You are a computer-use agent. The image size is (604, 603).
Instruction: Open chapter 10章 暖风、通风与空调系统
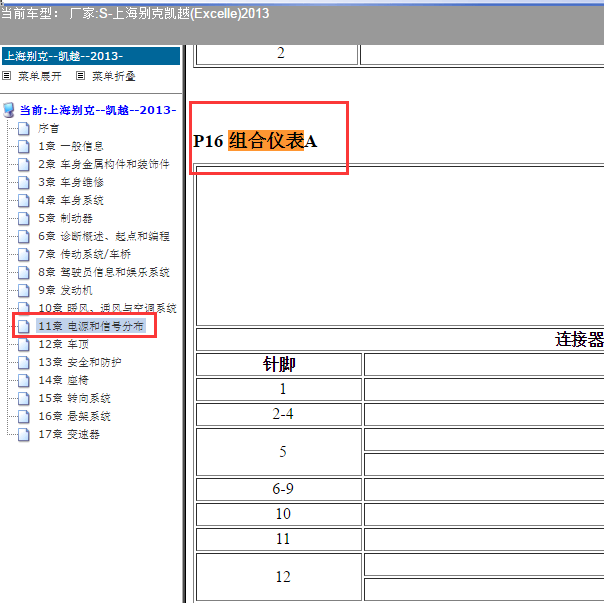click(x=107, y=308)
